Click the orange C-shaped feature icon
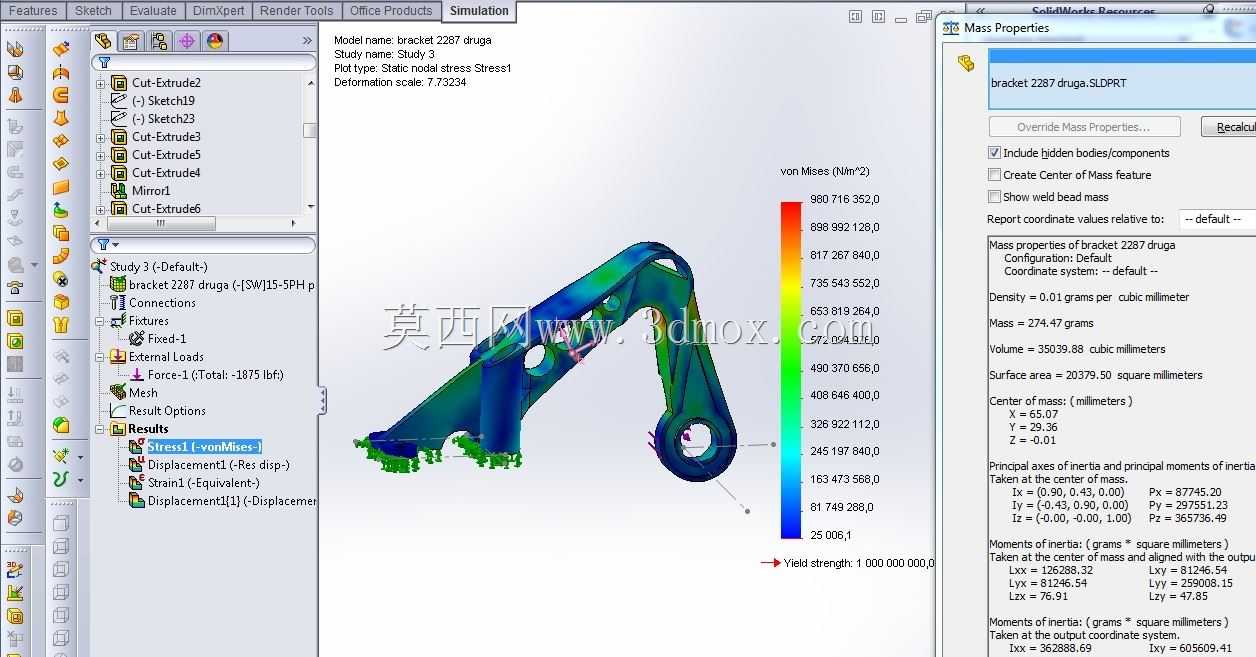This screenshot has width=1256, height=657. (x=61, y=96)
